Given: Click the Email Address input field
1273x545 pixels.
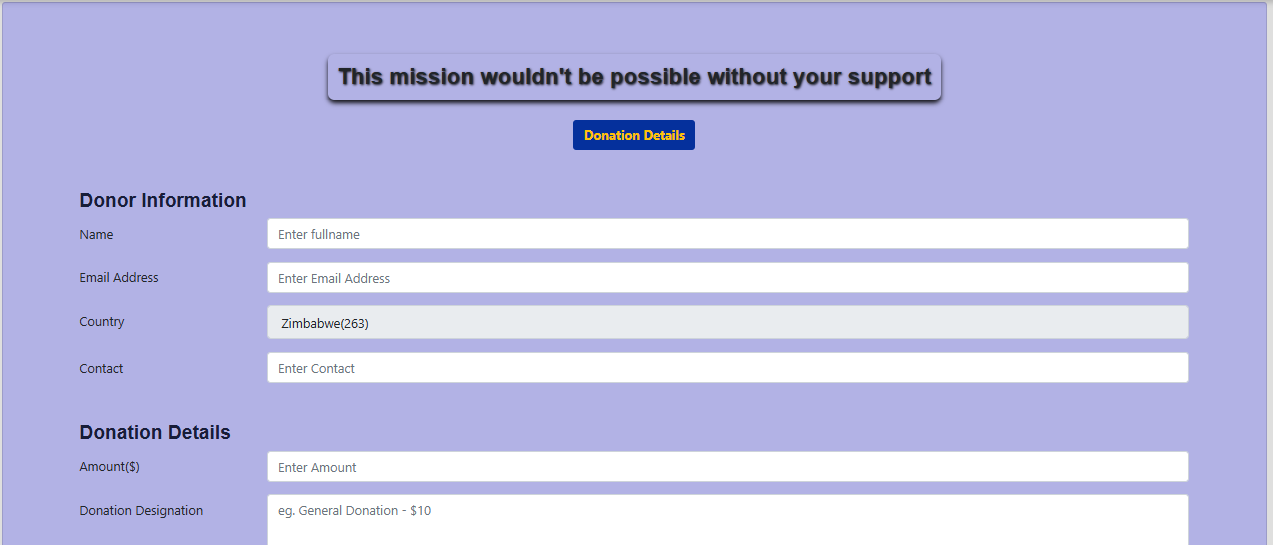Looking at the screenshot, I should [x=727, y=278].
